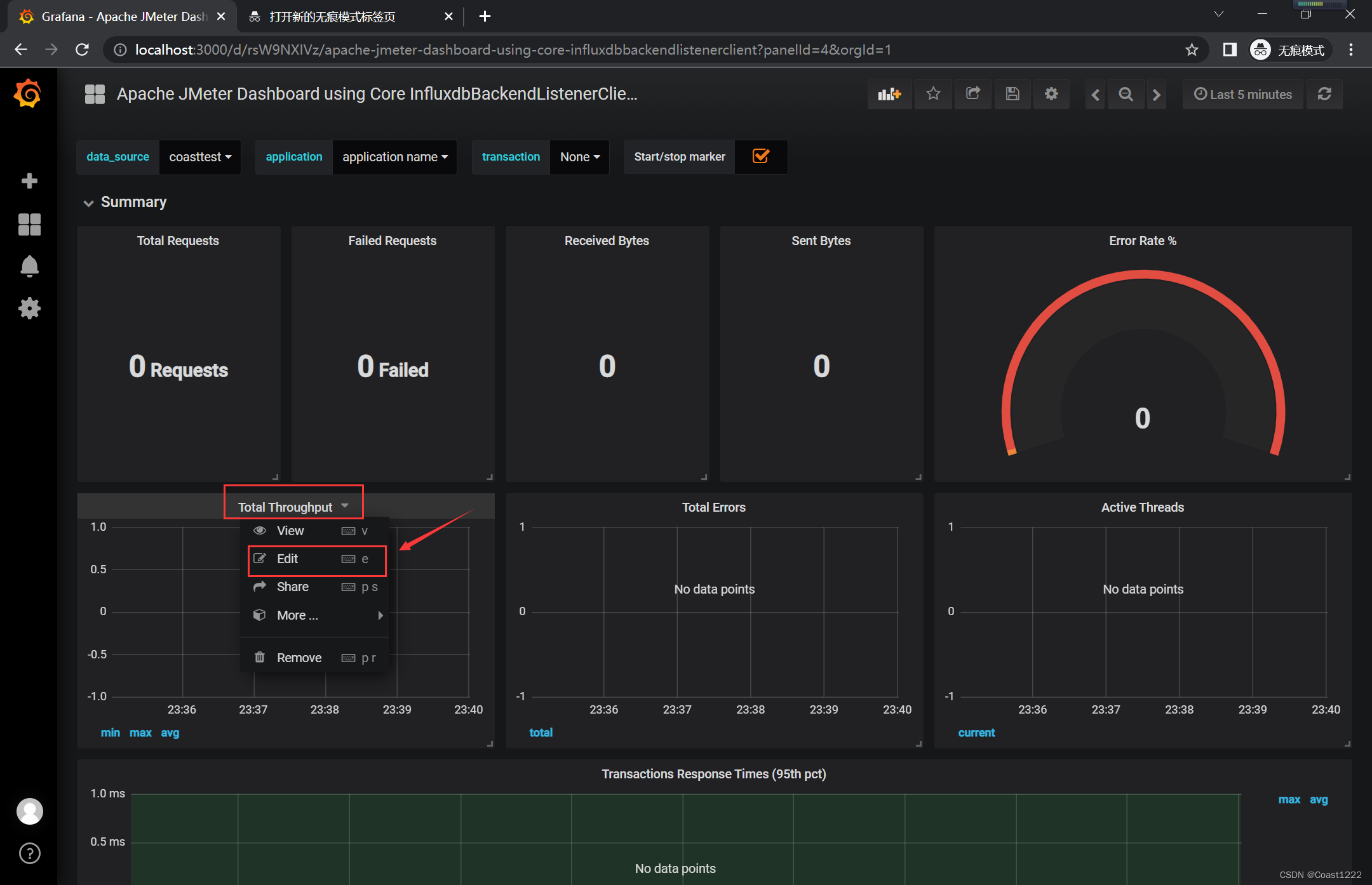Collapse the Summary row
The image size is (1372, 885).
[x=125, y=202]
